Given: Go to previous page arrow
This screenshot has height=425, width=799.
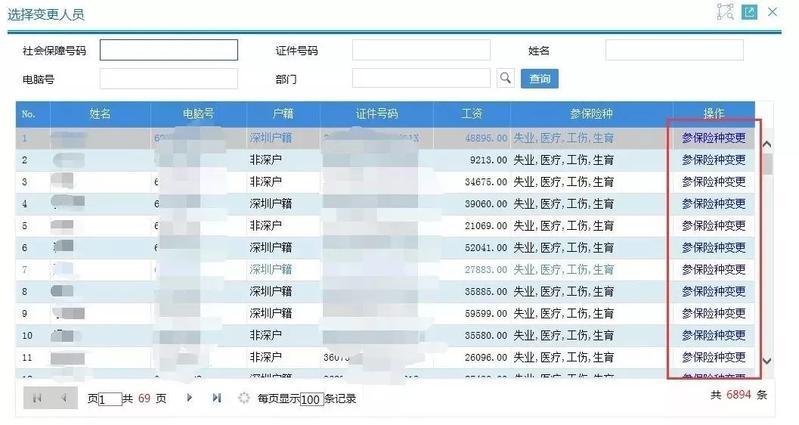Looking at the screenshot, I should [64, 398].
